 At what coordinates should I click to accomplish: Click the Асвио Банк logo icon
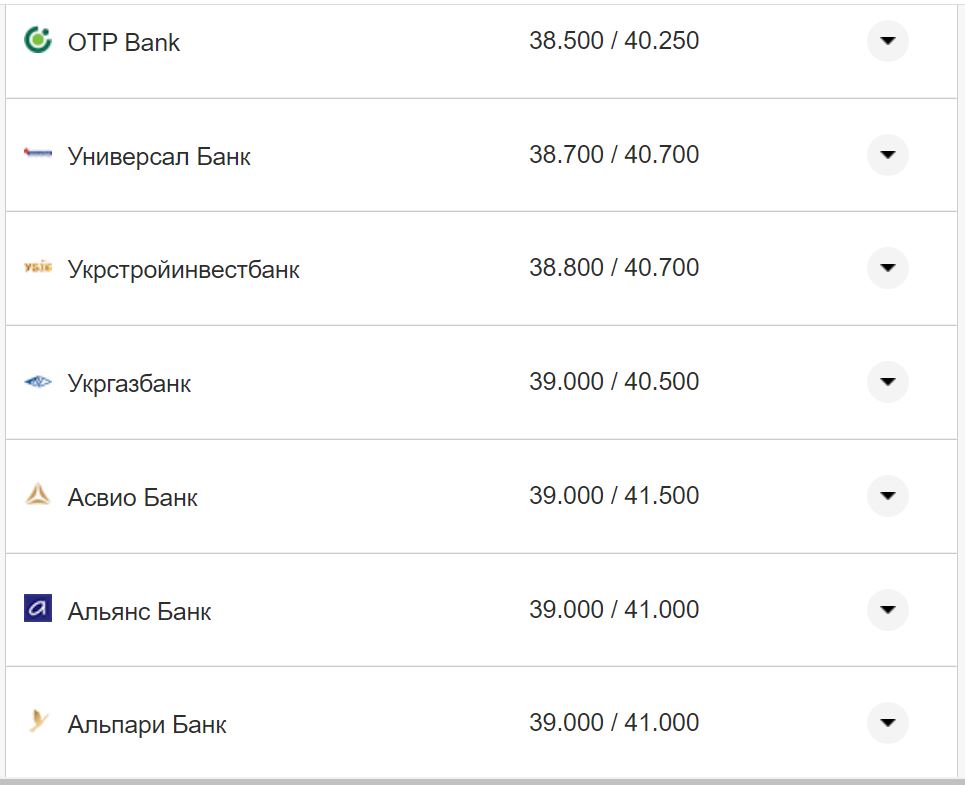38,495
